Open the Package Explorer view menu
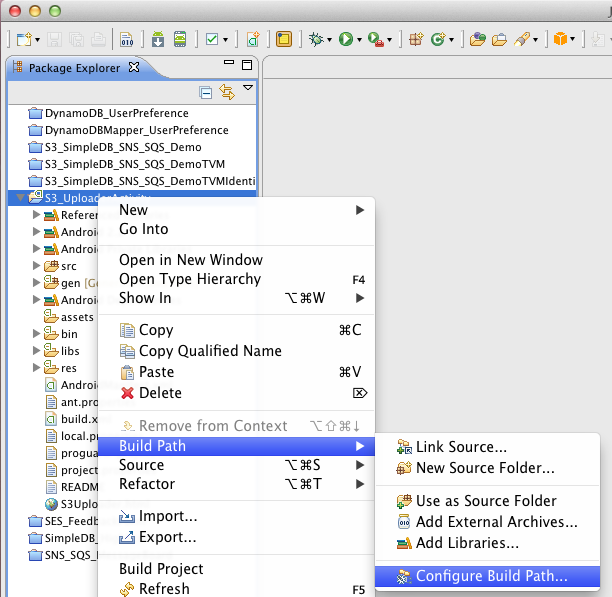Screen dimensions: 612x597 pyautogui.click(x=248, y=88)
